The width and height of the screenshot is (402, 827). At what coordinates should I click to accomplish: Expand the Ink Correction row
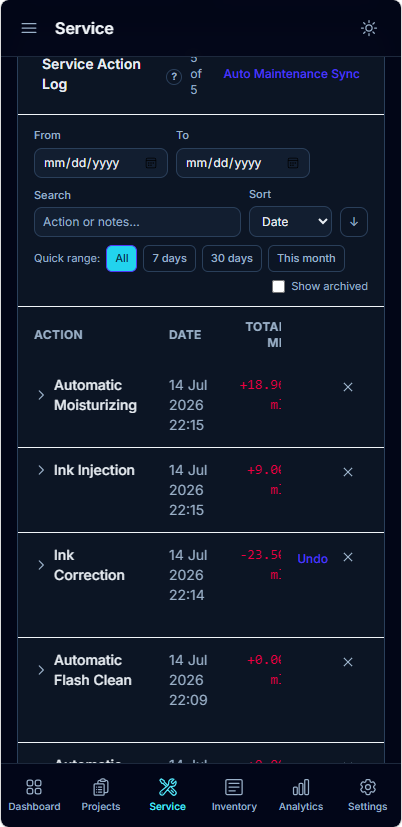pos(41,565)
